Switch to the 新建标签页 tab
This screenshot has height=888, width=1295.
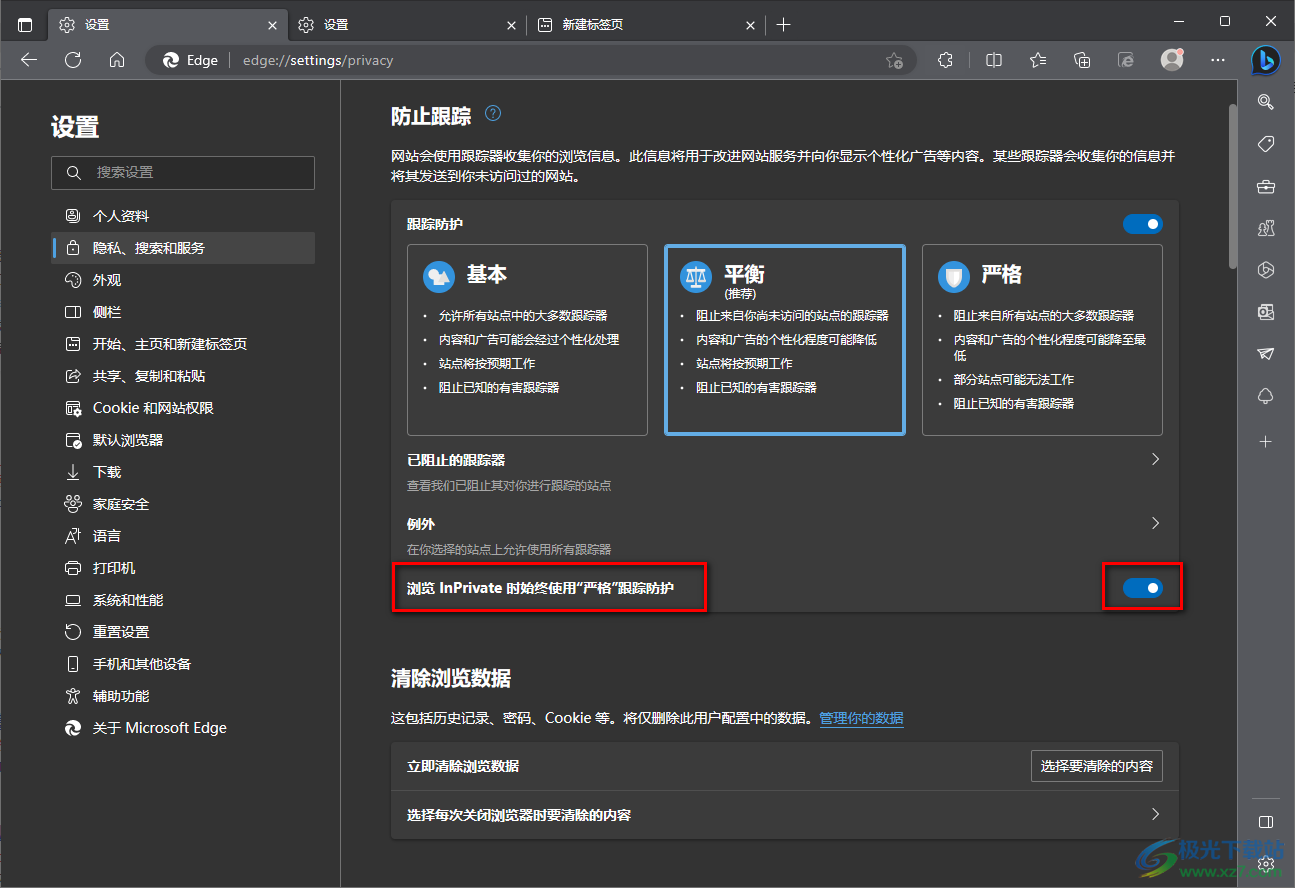pyautogui.click(x=645, y=24)
